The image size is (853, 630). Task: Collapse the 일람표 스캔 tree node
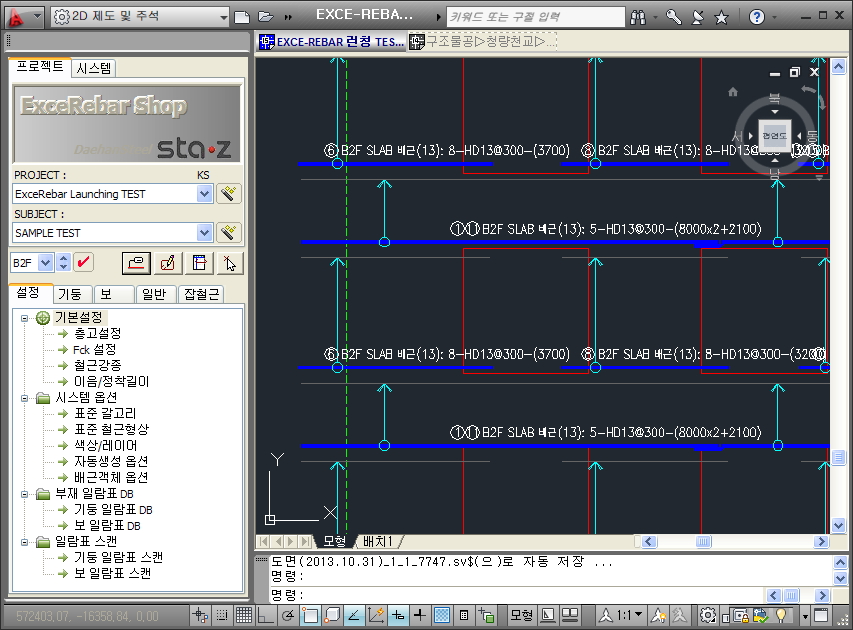click(24, 542)
